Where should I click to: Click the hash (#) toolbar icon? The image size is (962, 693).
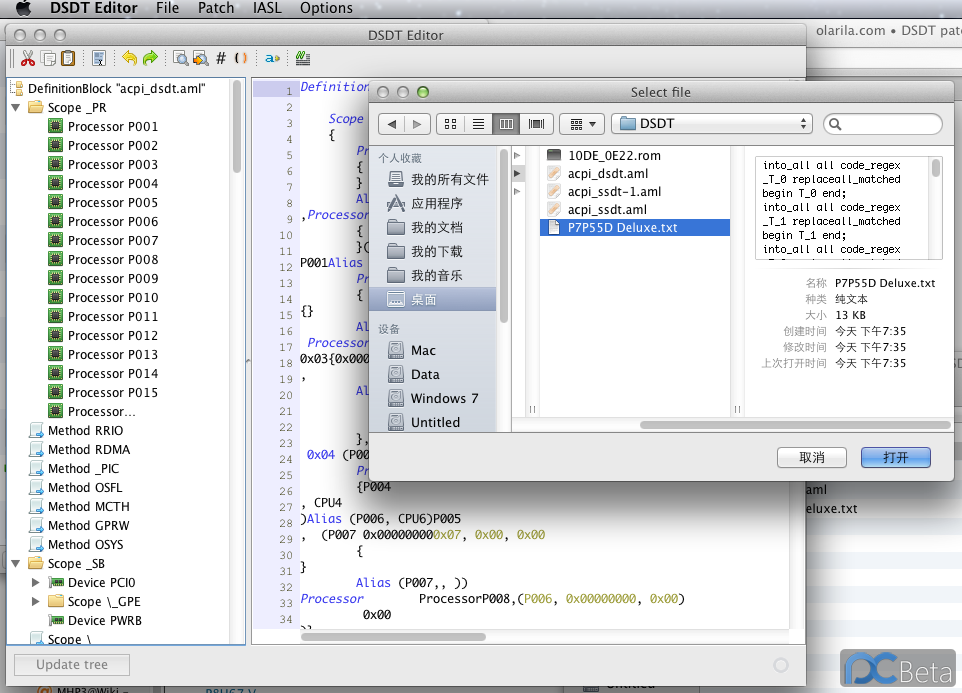[x=221, y=58]
